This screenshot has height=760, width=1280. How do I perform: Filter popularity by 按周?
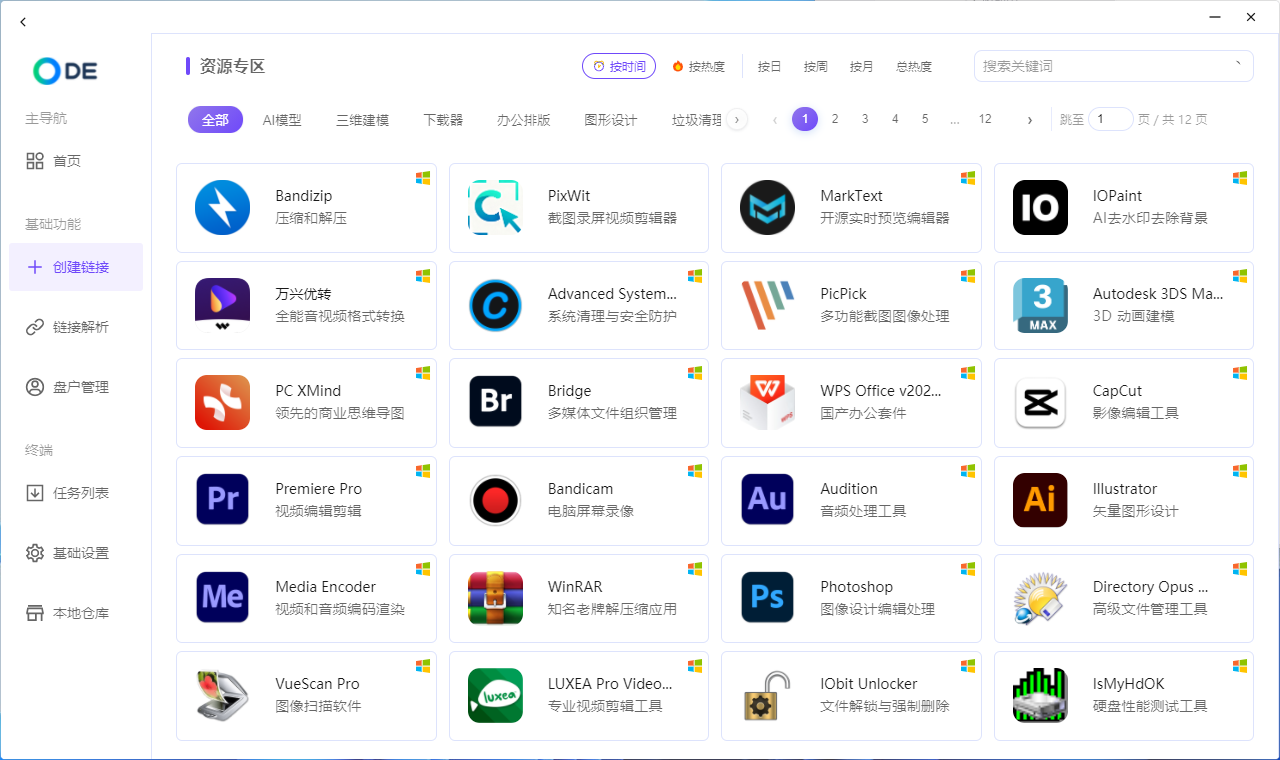pyautogui.click(x=815, y=66)
